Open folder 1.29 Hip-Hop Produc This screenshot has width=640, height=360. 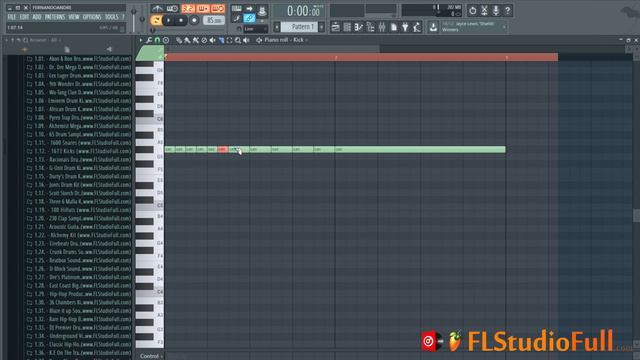tap(78, 294)
